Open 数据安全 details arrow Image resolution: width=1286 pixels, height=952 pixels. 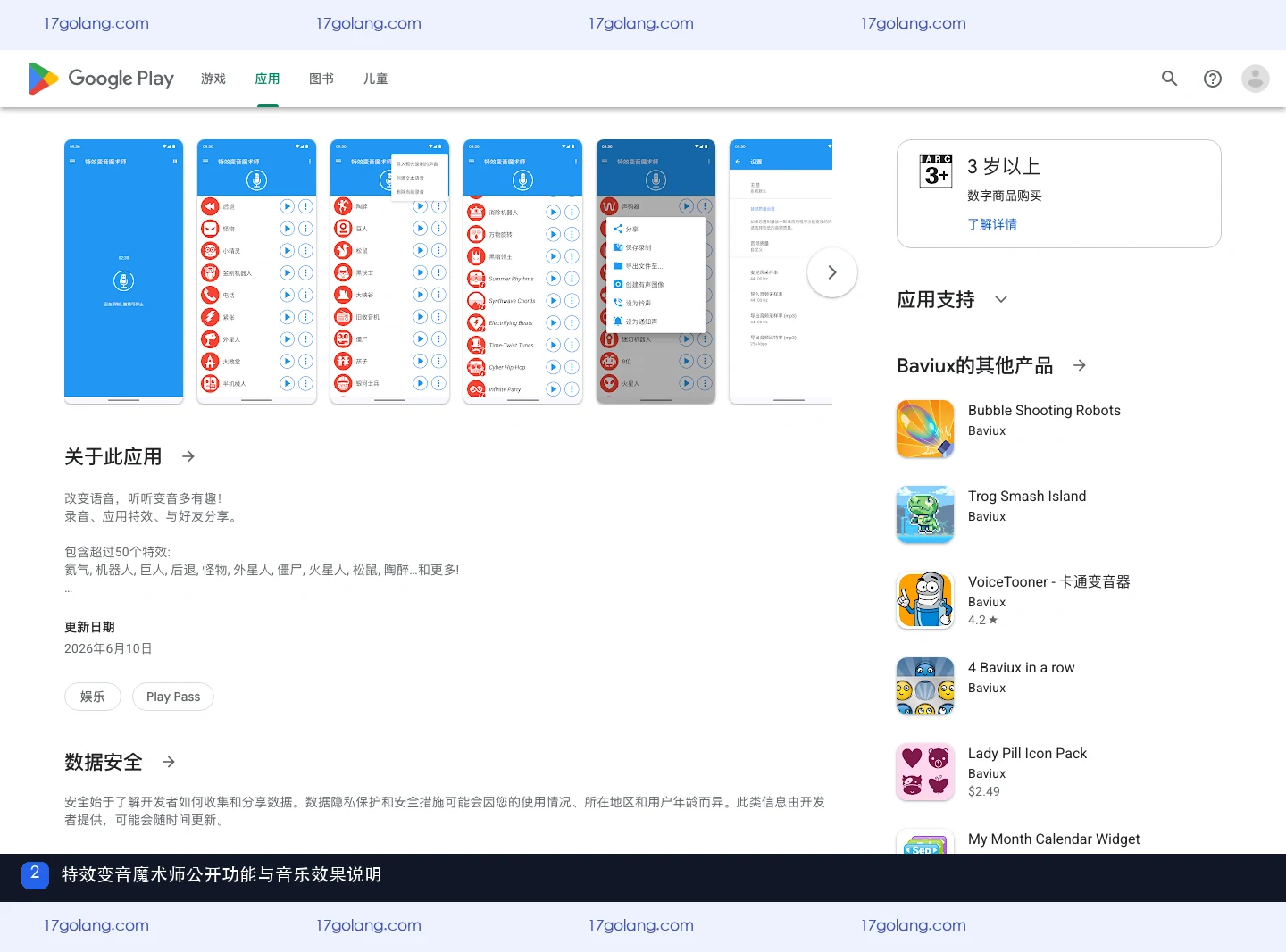click(169, 762)
